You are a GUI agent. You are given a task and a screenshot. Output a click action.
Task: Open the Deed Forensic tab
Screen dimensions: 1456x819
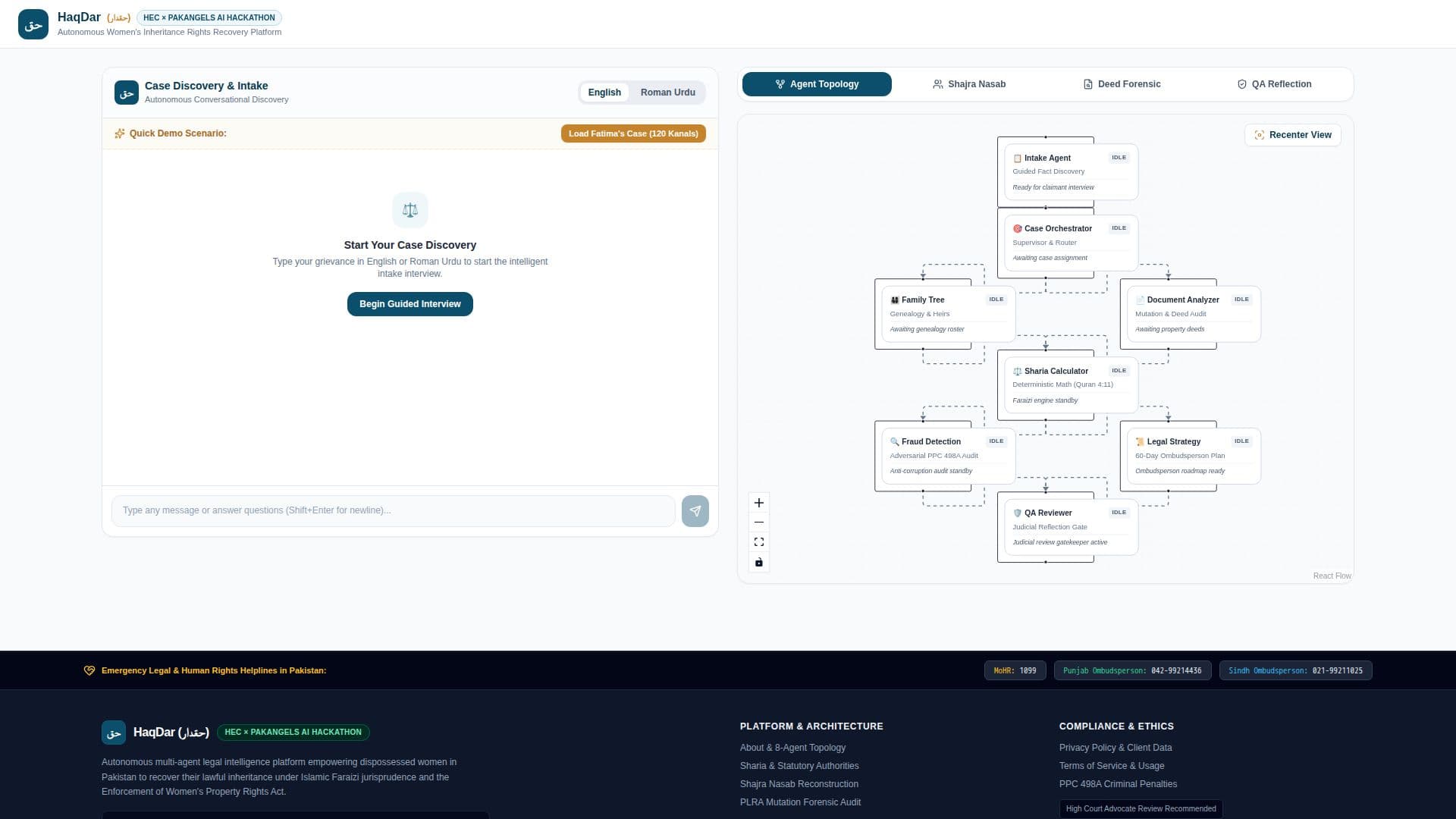1122,84
